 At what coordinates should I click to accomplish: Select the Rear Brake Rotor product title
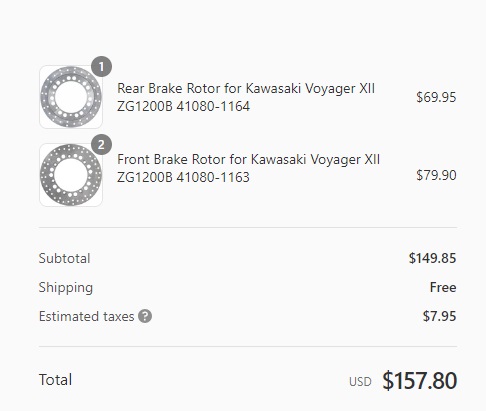click(x=246, y=97)
